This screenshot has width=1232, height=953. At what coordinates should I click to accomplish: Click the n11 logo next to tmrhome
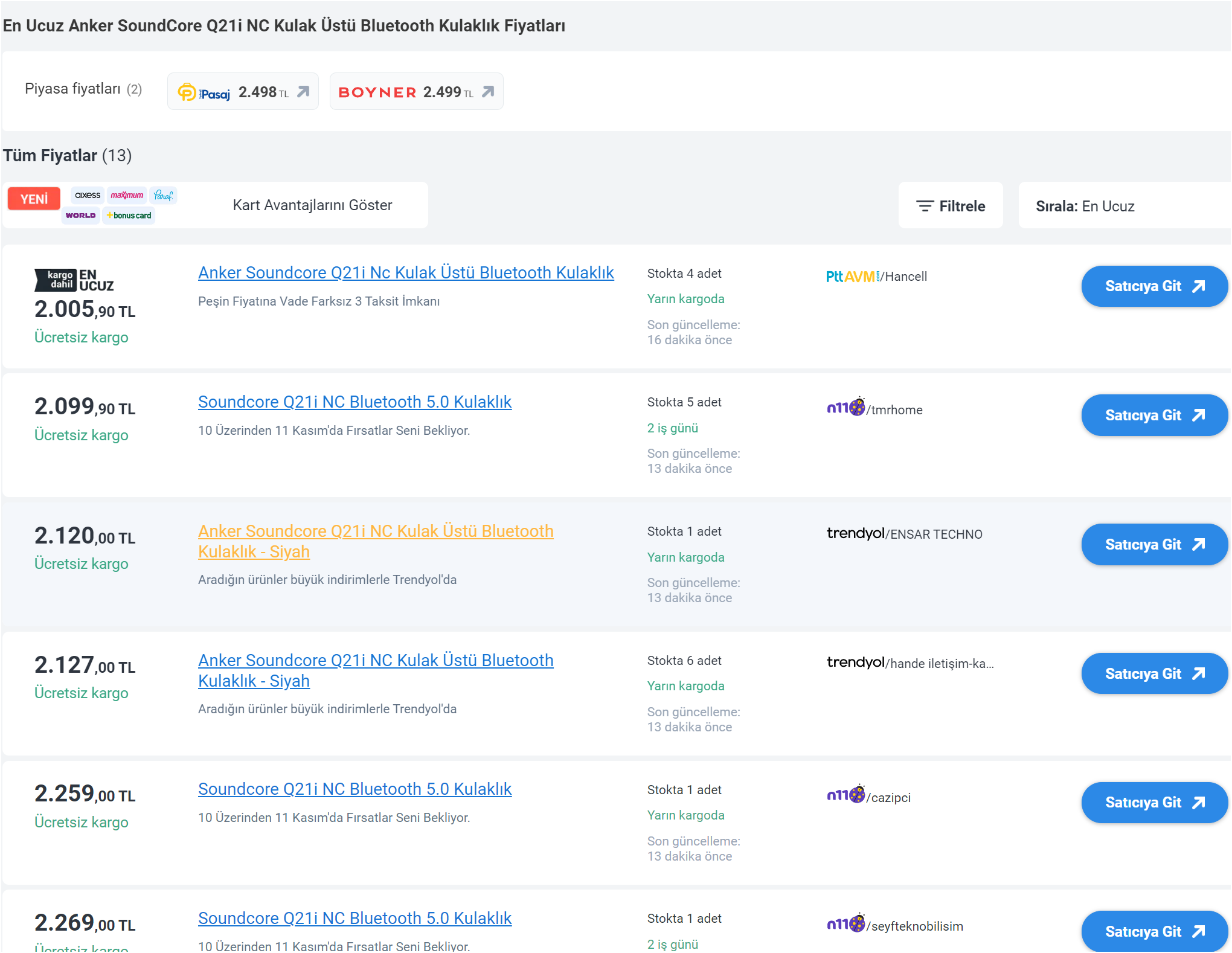pos(845,408)
